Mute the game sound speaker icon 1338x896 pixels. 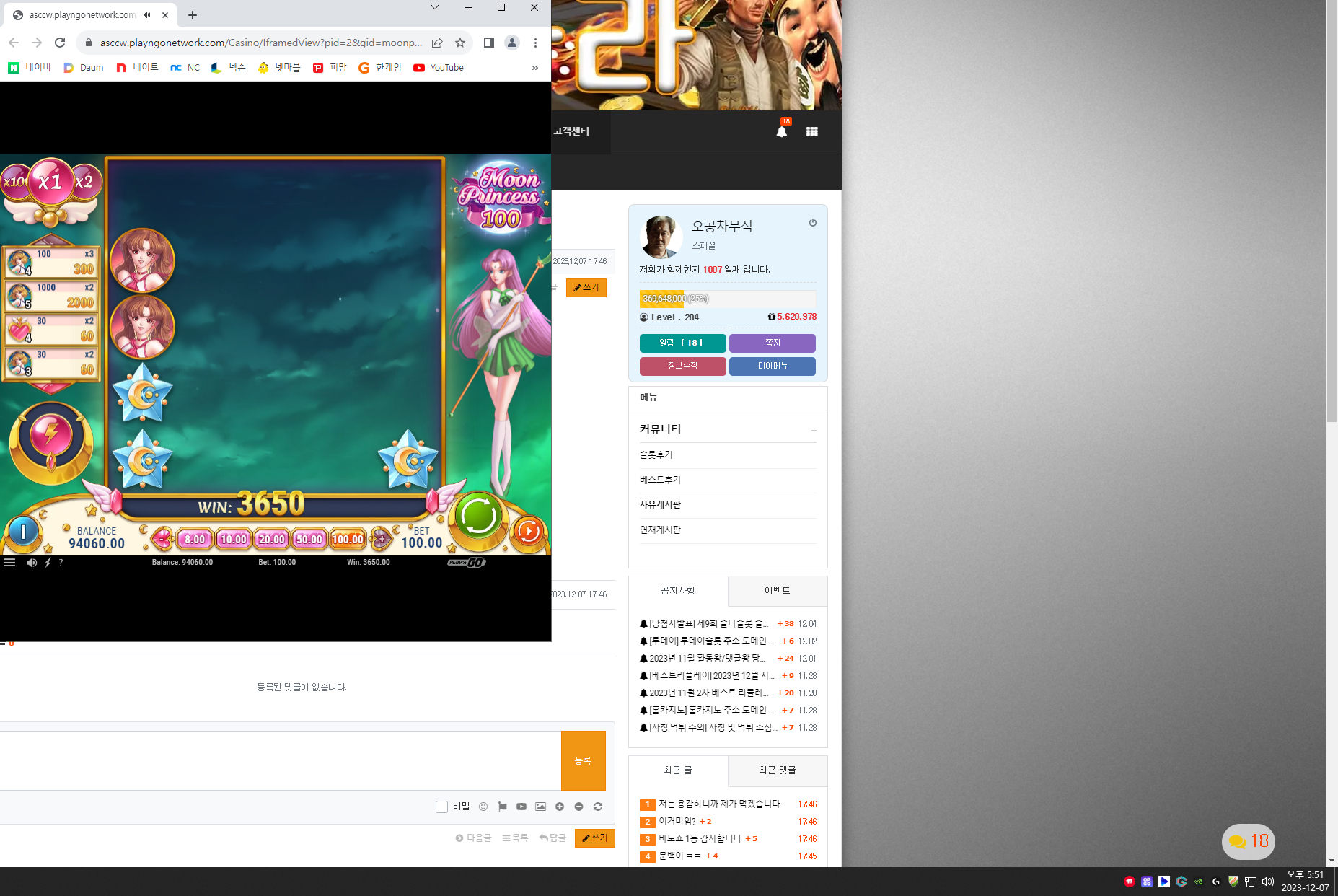pos(32,563)
